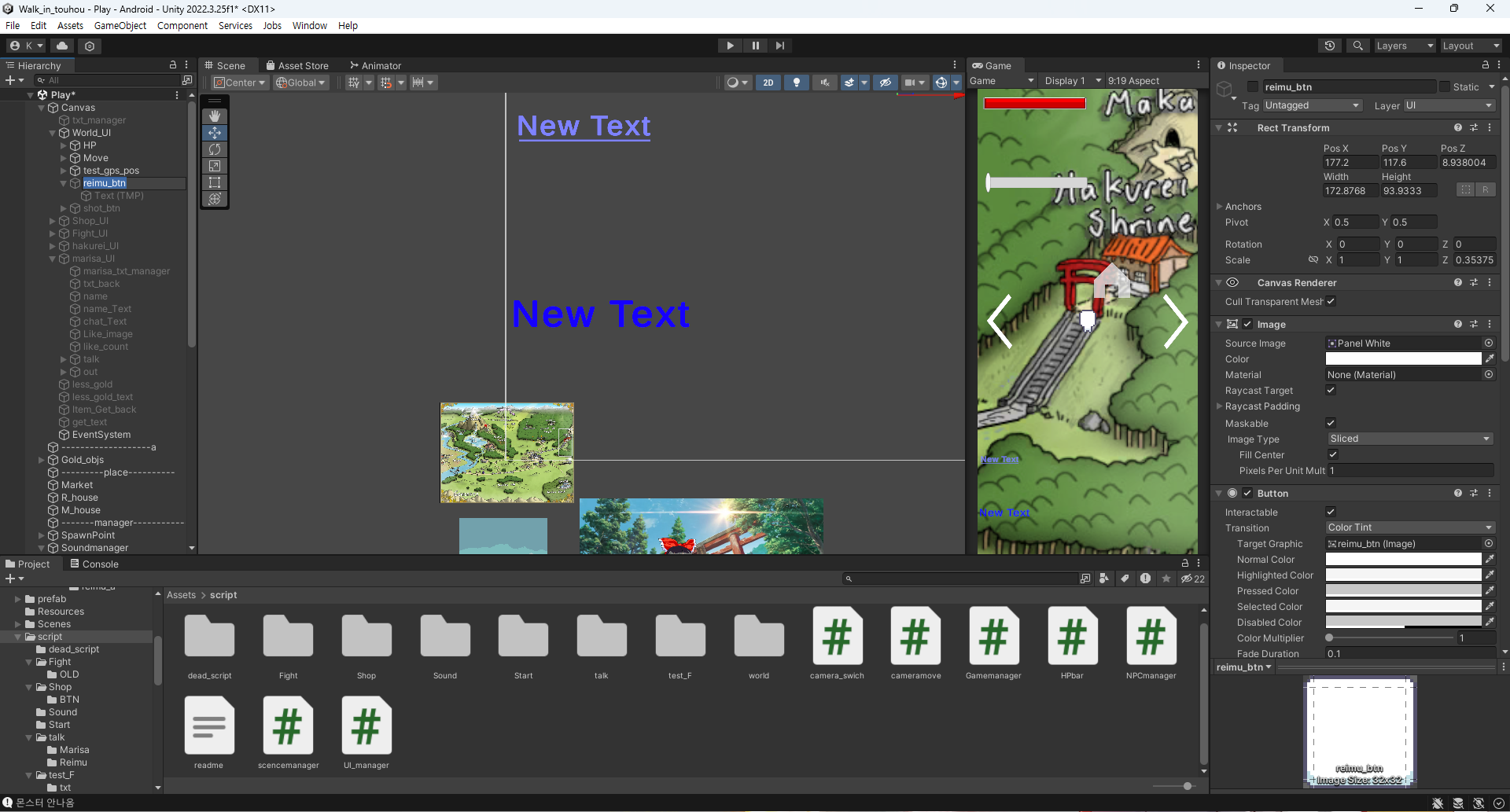
Task: Open the Image Type Sliced dropdown
Action: (x=1409, y=439)
